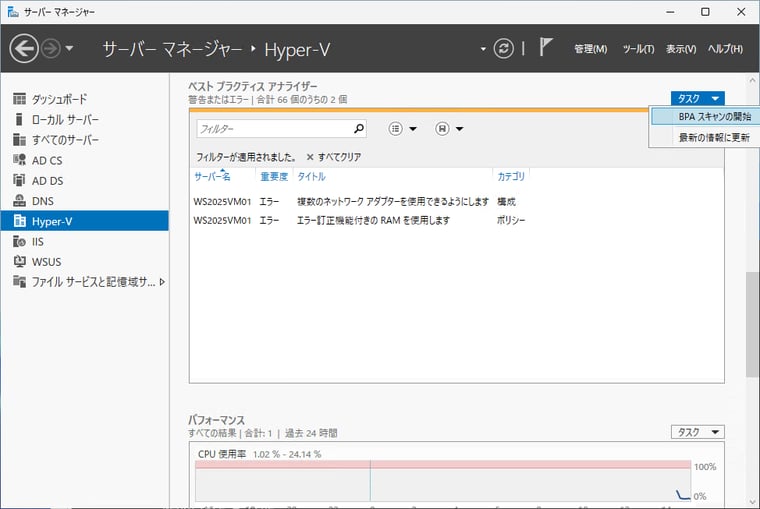This screenshot has height=509, width=760.
Task: Open the ツール(T) menu
Action: point(638,49)
